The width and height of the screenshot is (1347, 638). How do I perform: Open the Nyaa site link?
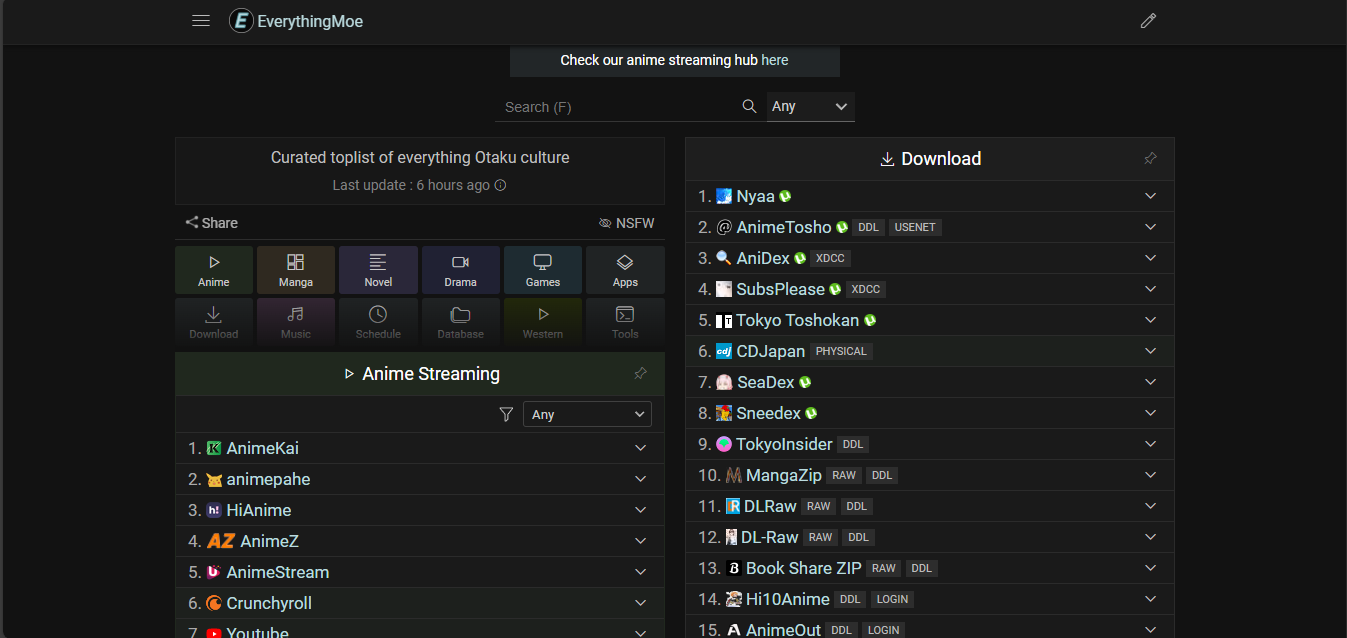coord(755,196)
